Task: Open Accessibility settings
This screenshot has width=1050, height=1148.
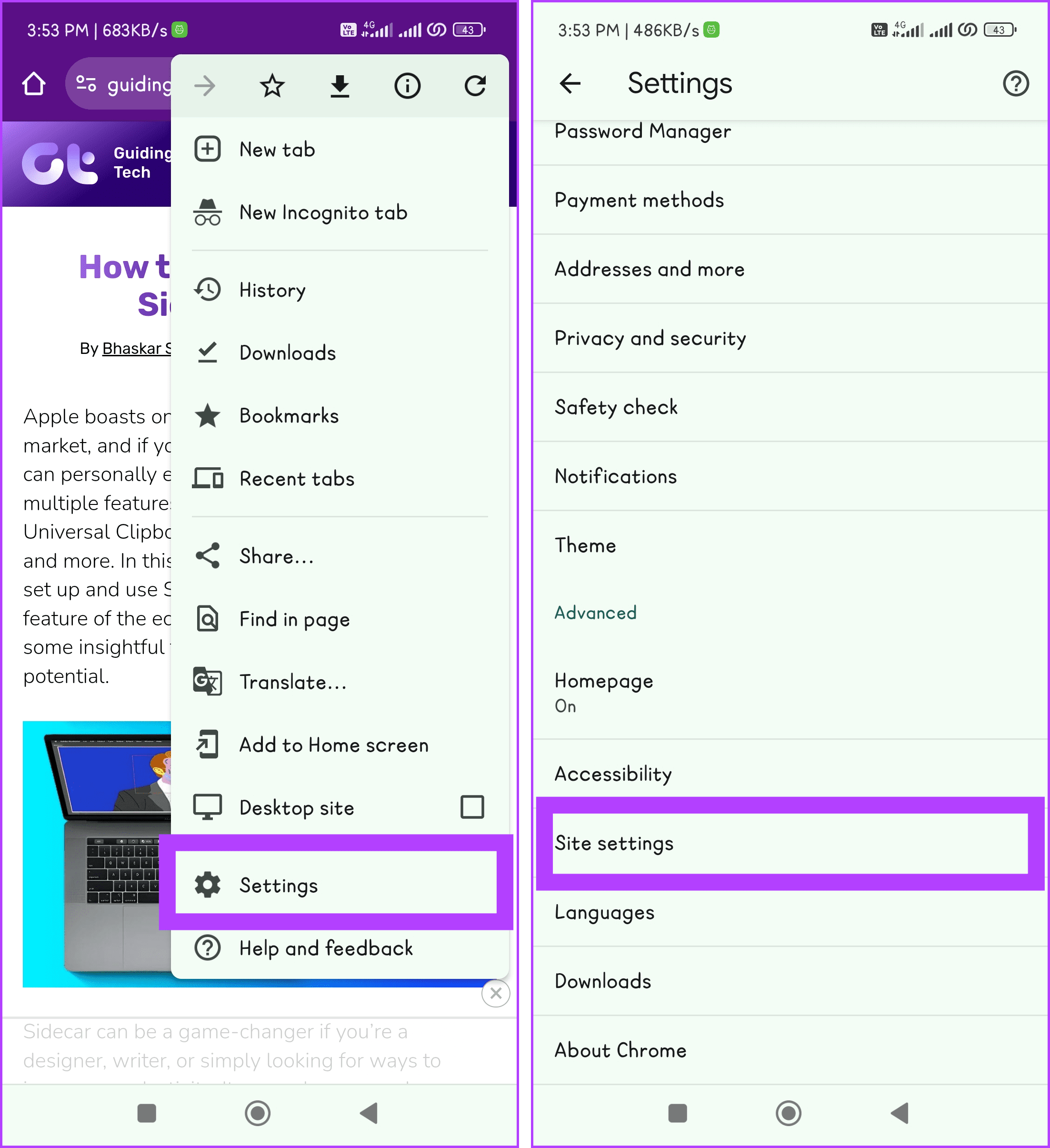Action: [791, 774]
